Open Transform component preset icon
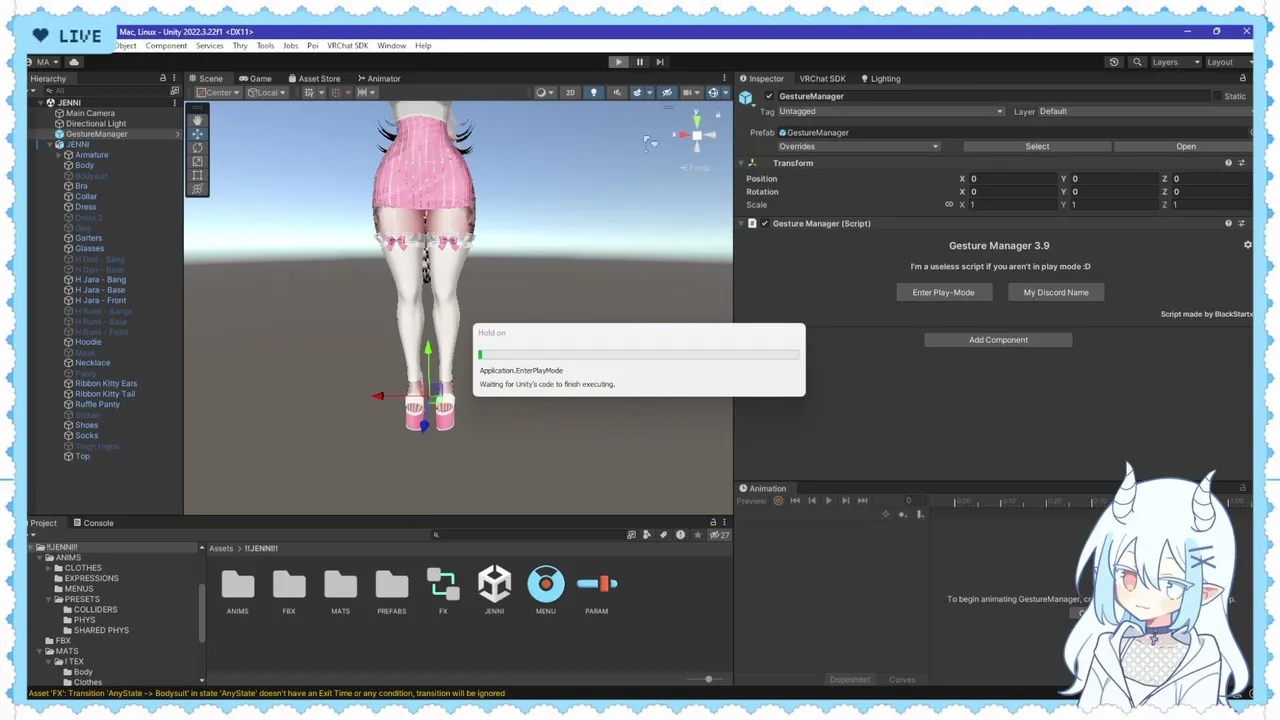Viewport: 1280px width, 720px height. point(1241,163)
